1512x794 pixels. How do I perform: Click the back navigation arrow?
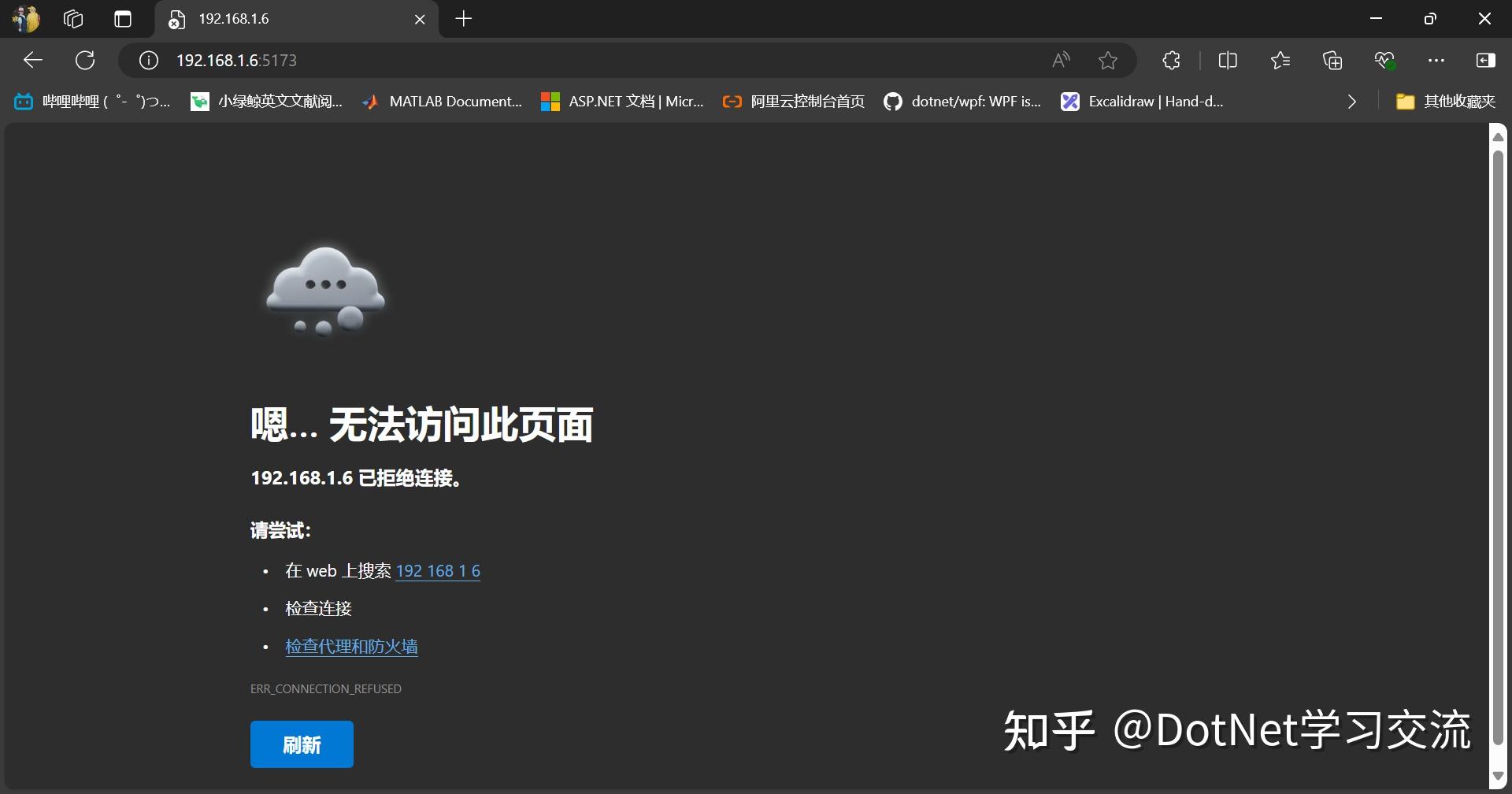[x=32, y=60]
